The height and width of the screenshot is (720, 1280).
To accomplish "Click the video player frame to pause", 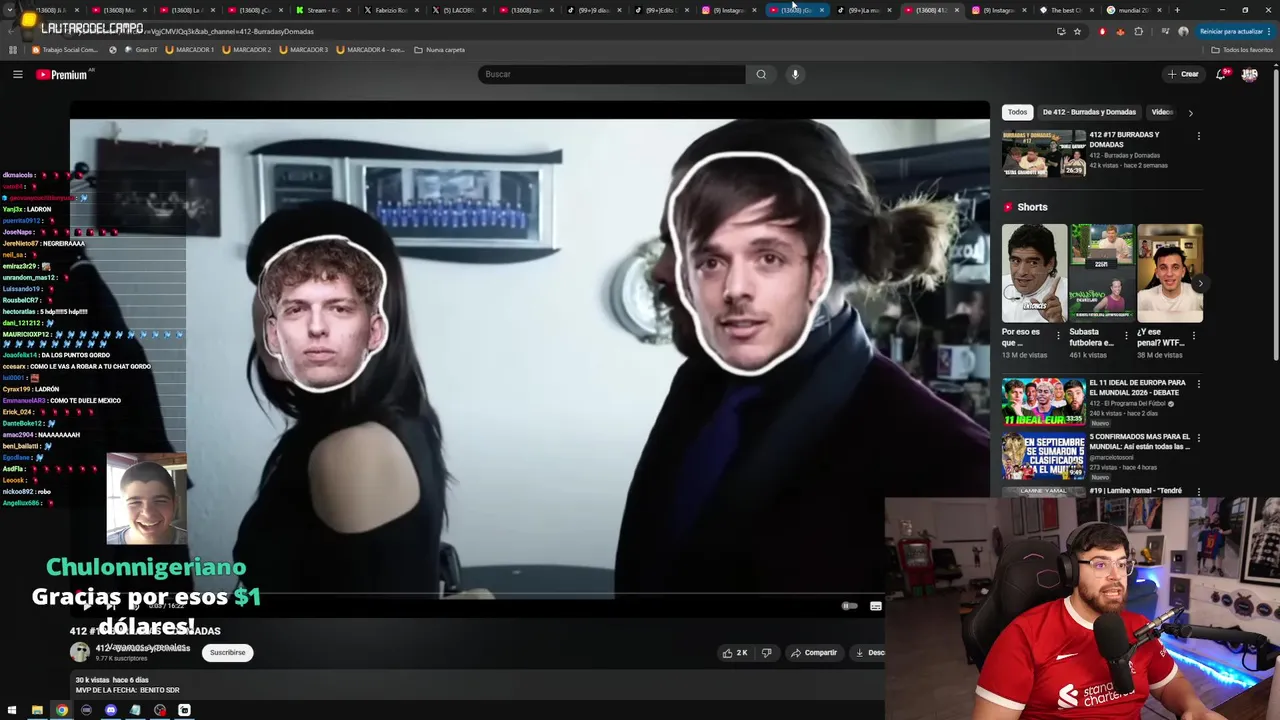I will [529, 358].
